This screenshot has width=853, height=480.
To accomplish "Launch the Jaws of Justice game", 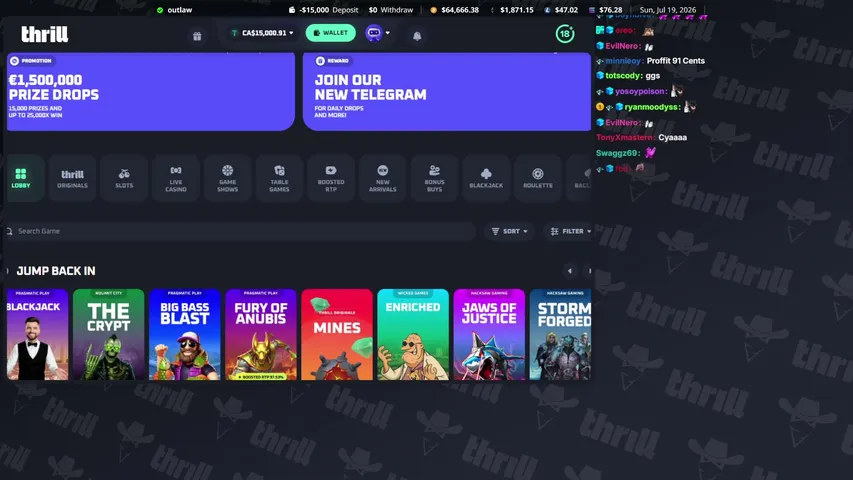I will pyautogui.click(x=489, y=334).
